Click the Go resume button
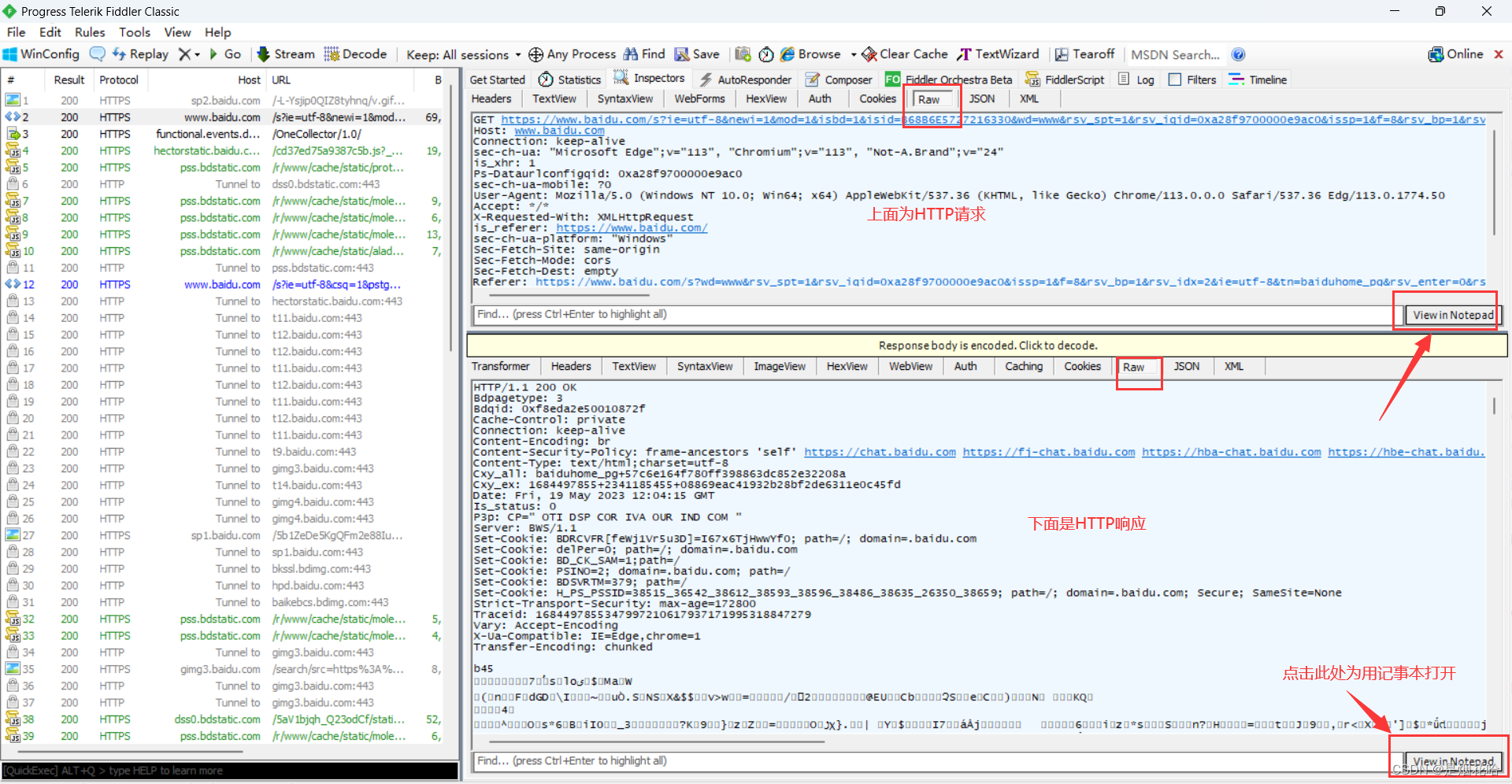This screenshot has height=784, width=1512. [x=225, y=54]
